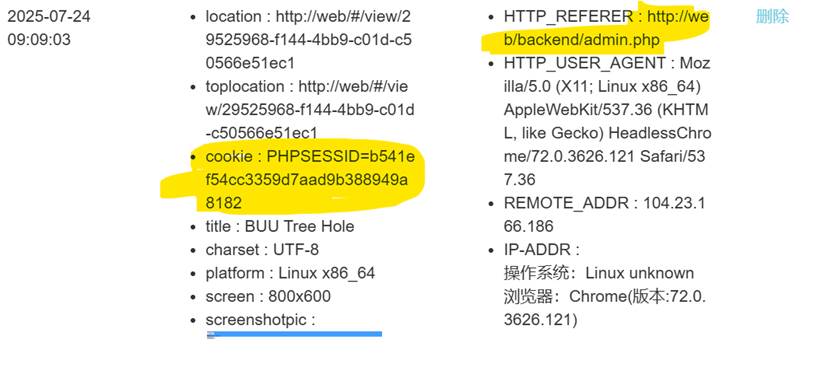Select the HTTP_REFERER admin.php value
Screen dimensions: 831x371
pyautogui.click(x=606, y=28)
